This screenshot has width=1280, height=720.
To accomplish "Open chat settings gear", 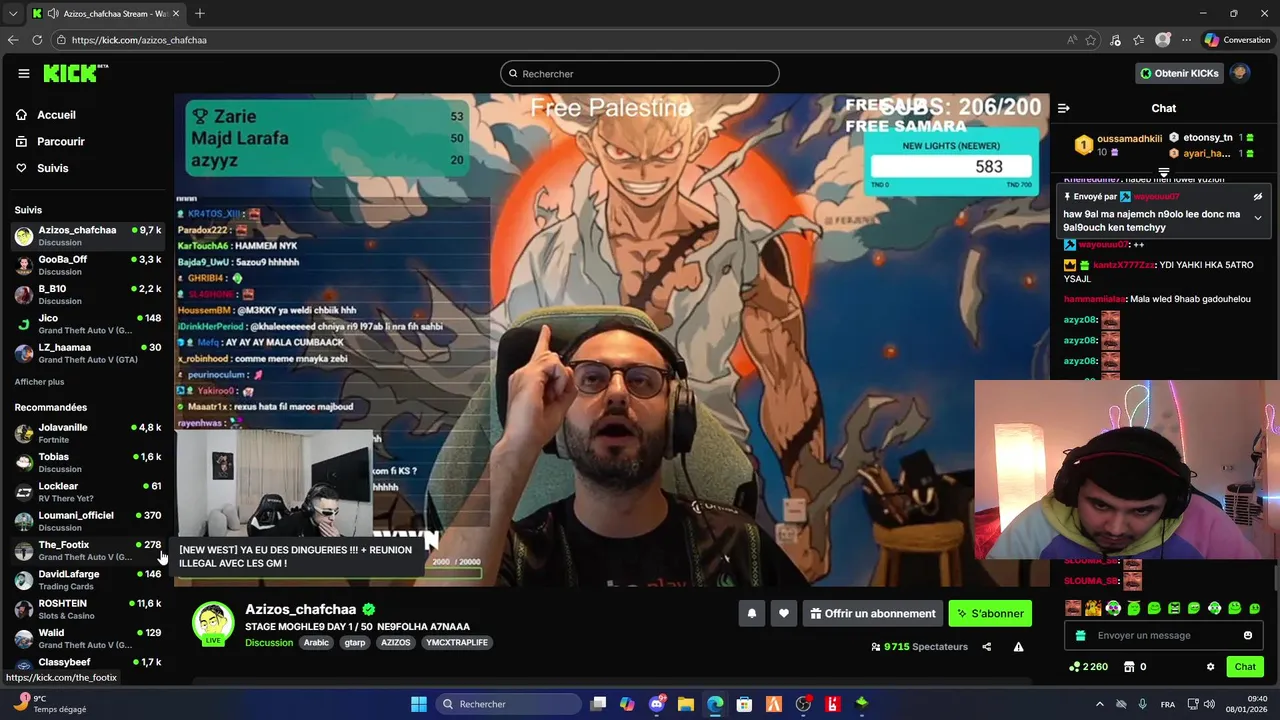I will [x=1210, y=667].
